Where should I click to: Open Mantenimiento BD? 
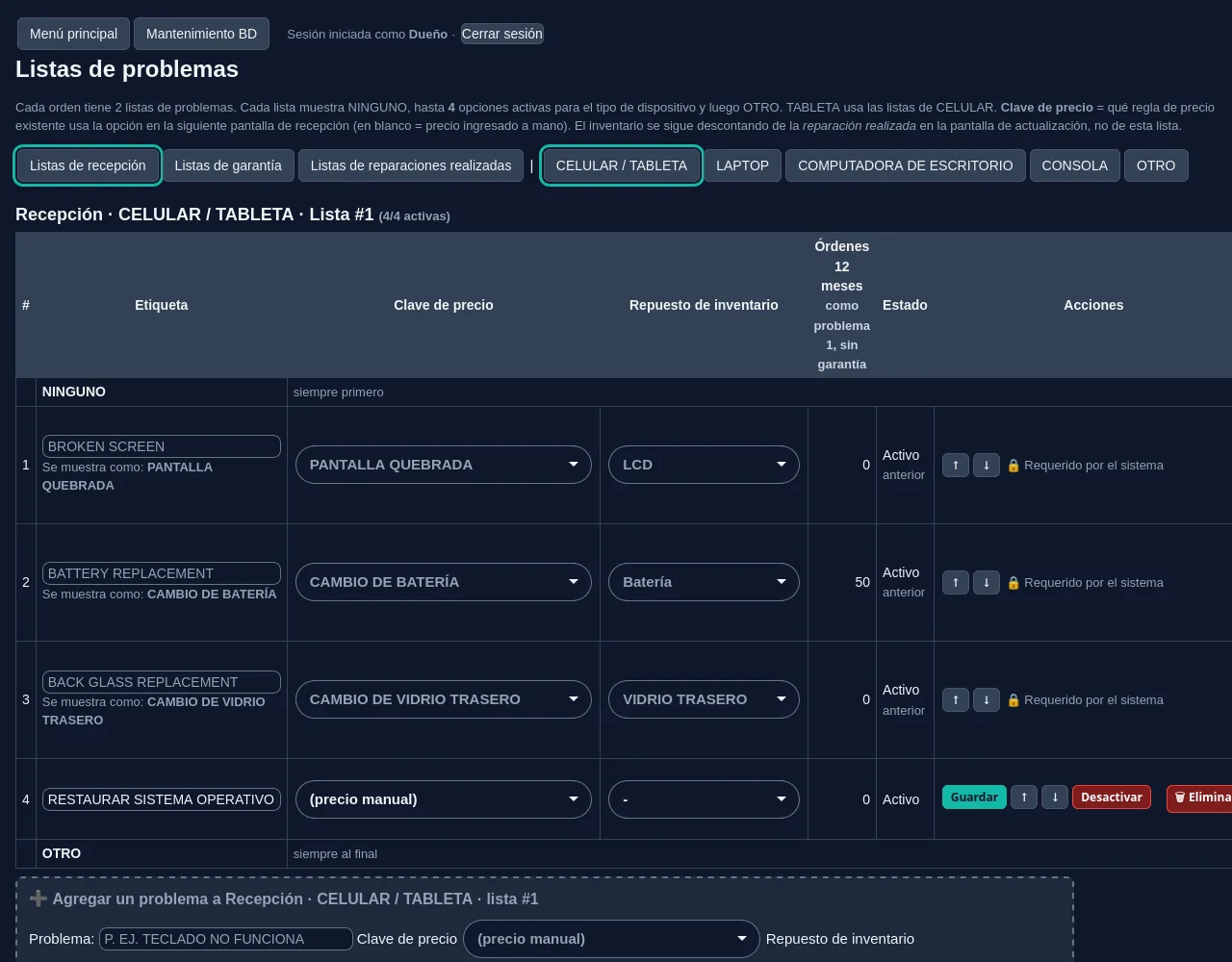tap(202, 34)
